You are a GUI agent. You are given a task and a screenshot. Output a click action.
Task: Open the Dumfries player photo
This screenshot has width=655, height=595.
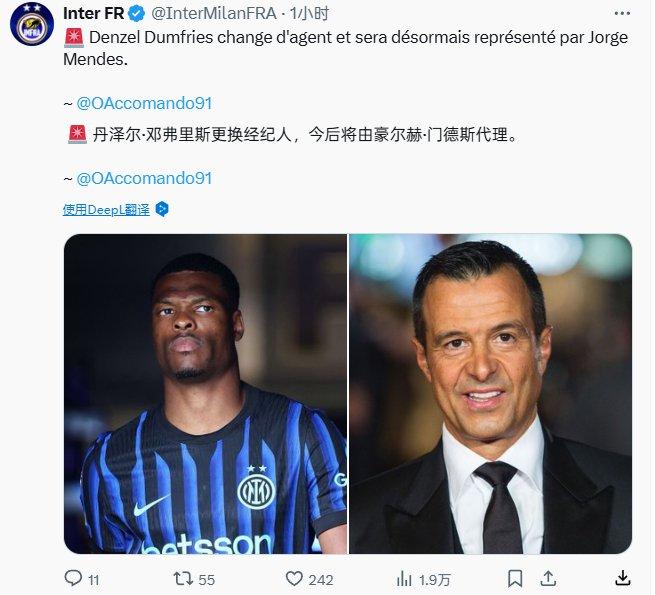(x=205, y=394)
